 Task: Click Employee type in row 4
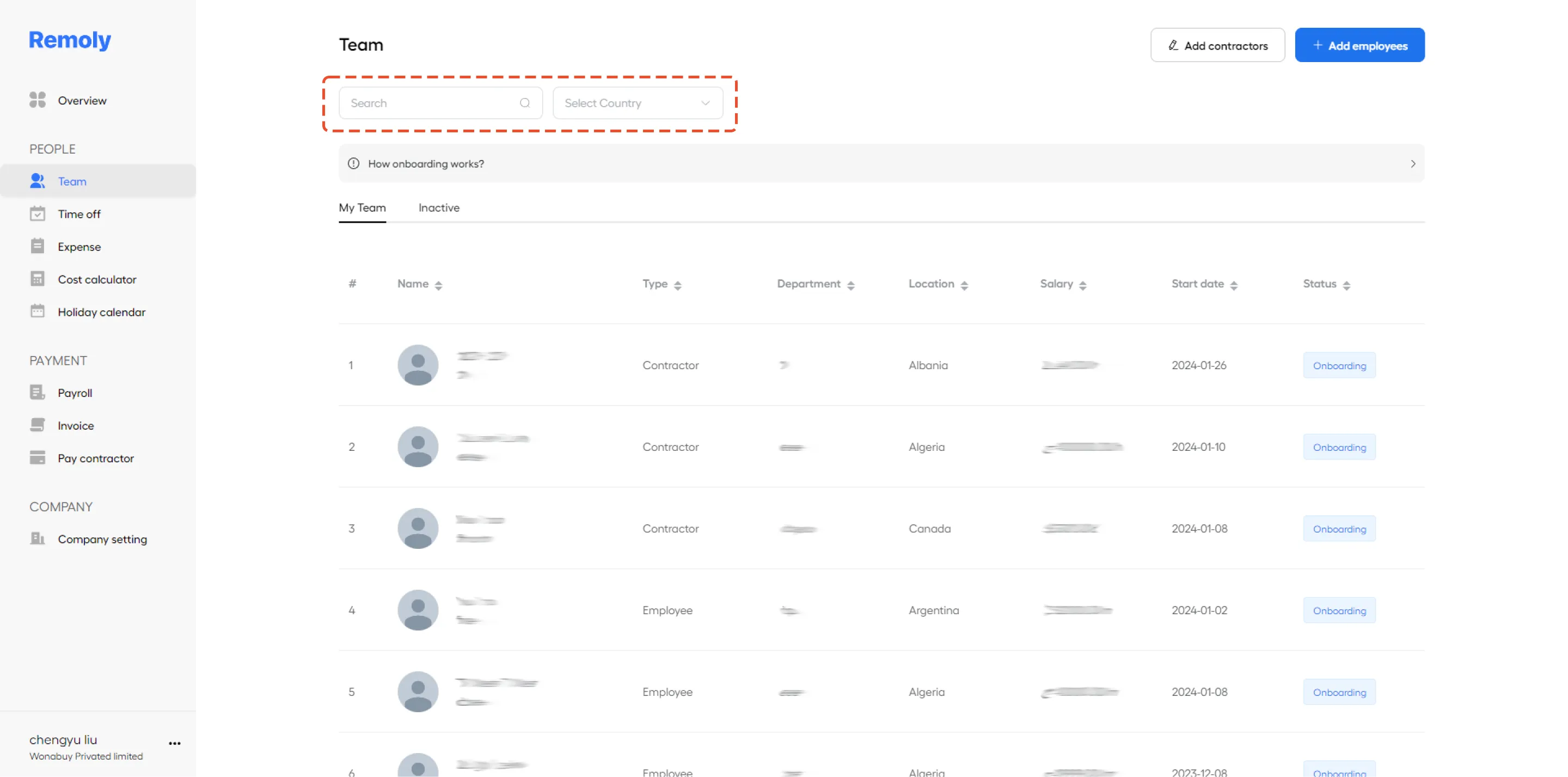pos(667,610)
